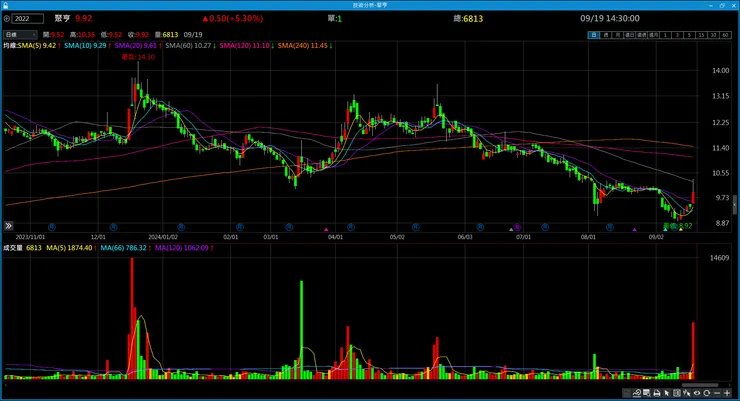Click the MA(5) 1874.40 volume label
The image size is (740, 401).
(69, 248)
